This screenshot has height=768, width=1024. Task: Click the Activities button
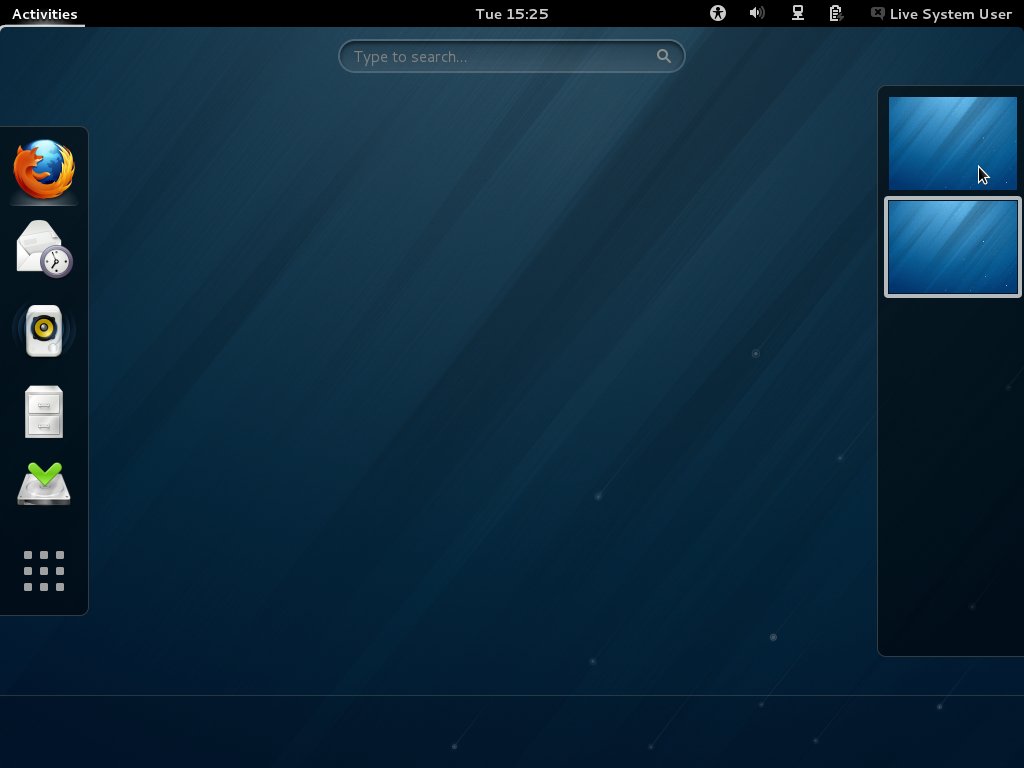(x=44, y=14)
